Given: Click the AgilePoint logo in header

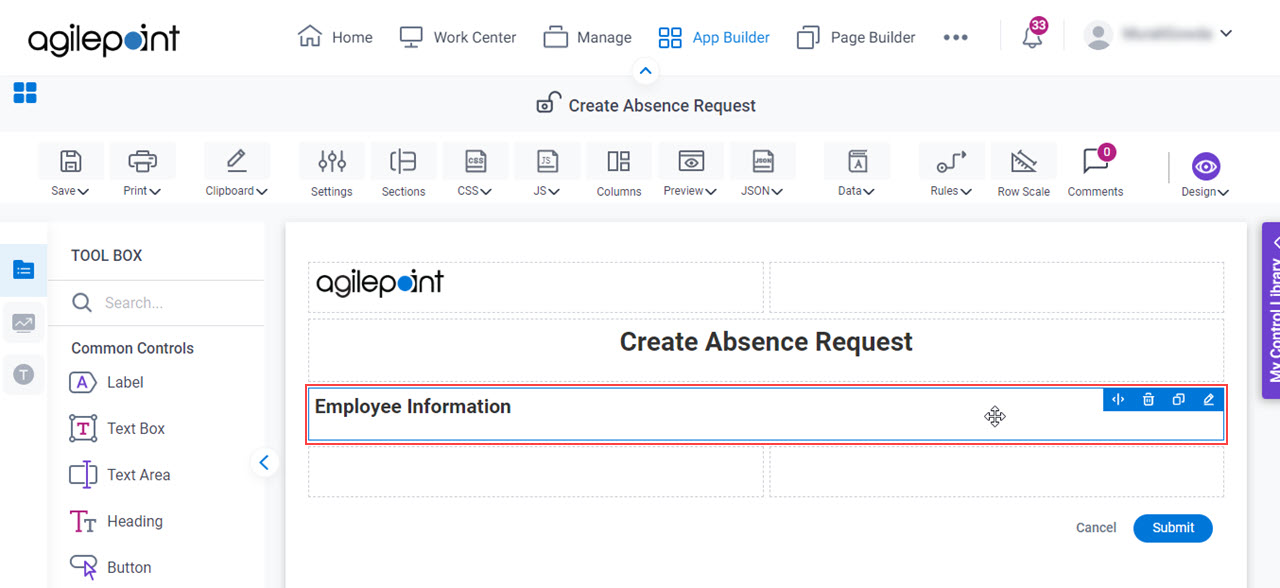Looking at the screenshot, I should [104, 38].
